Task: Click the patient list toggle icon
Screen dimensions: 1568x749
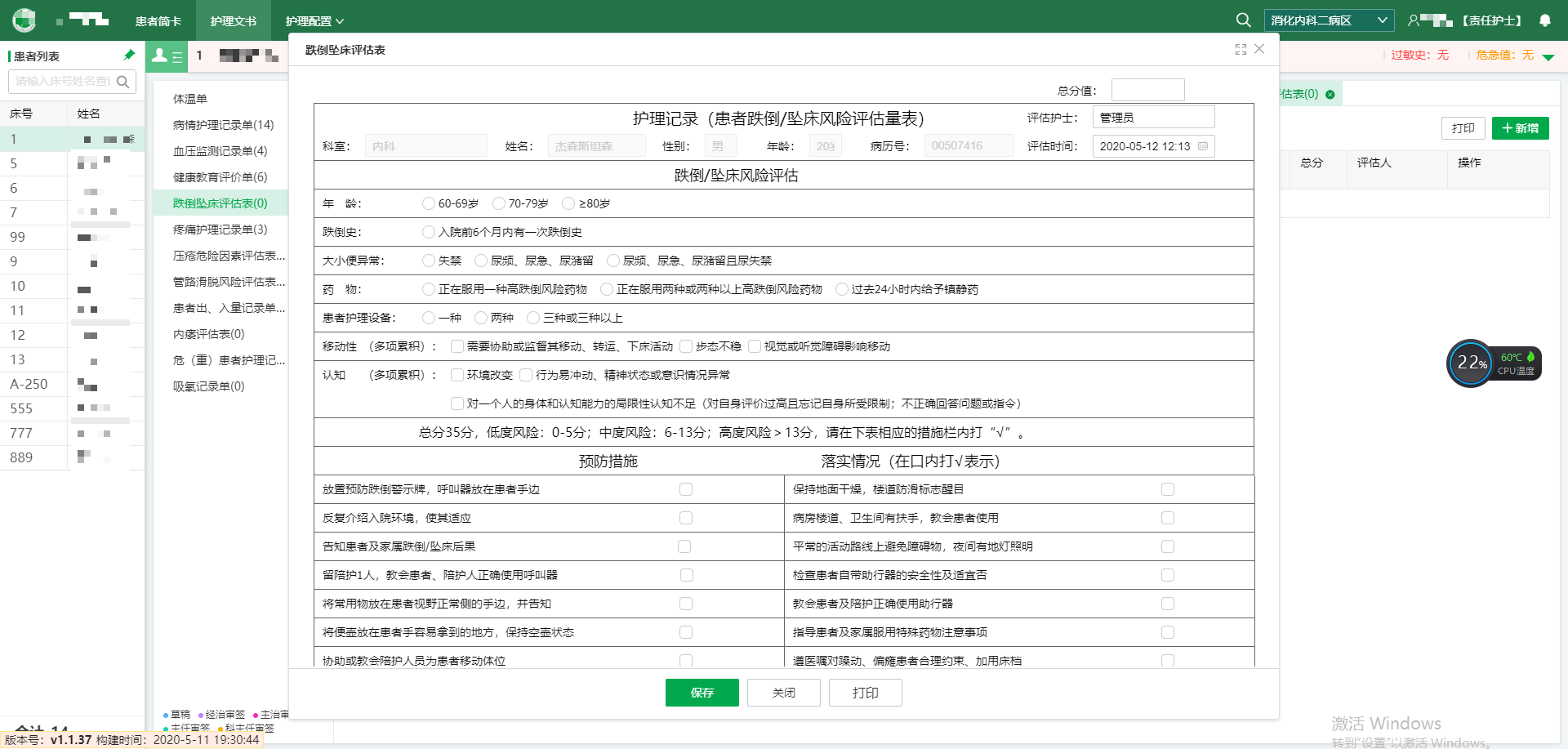Action: [167, 56]
